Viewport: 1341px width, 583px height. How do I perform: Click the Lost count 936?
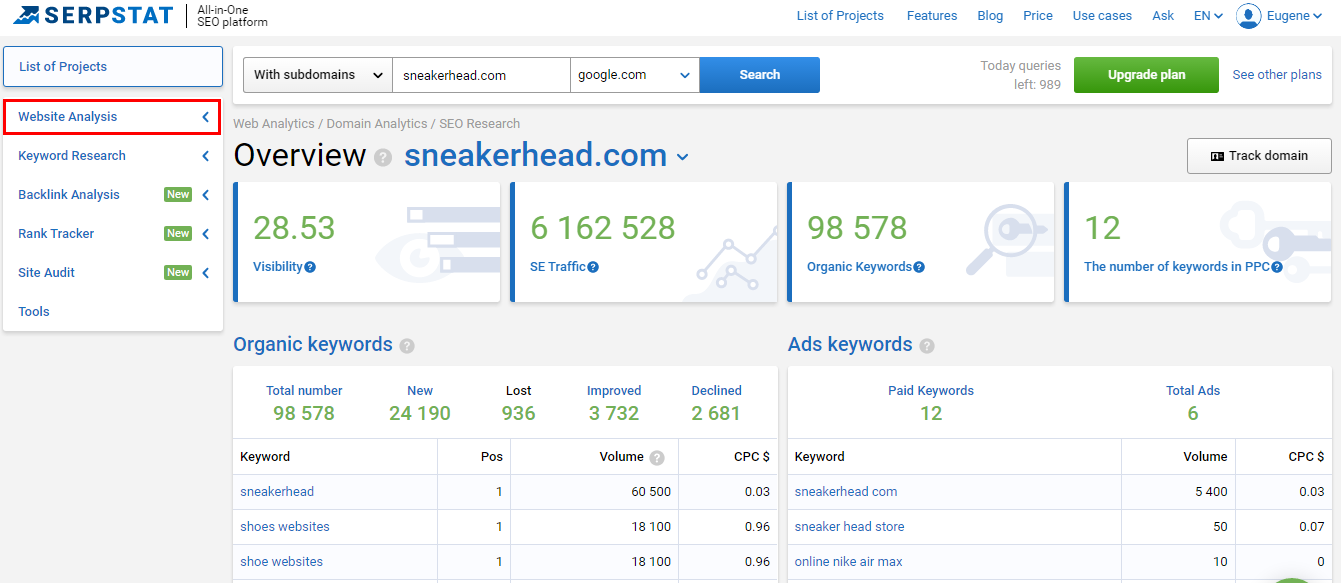(x=519, y=413)
